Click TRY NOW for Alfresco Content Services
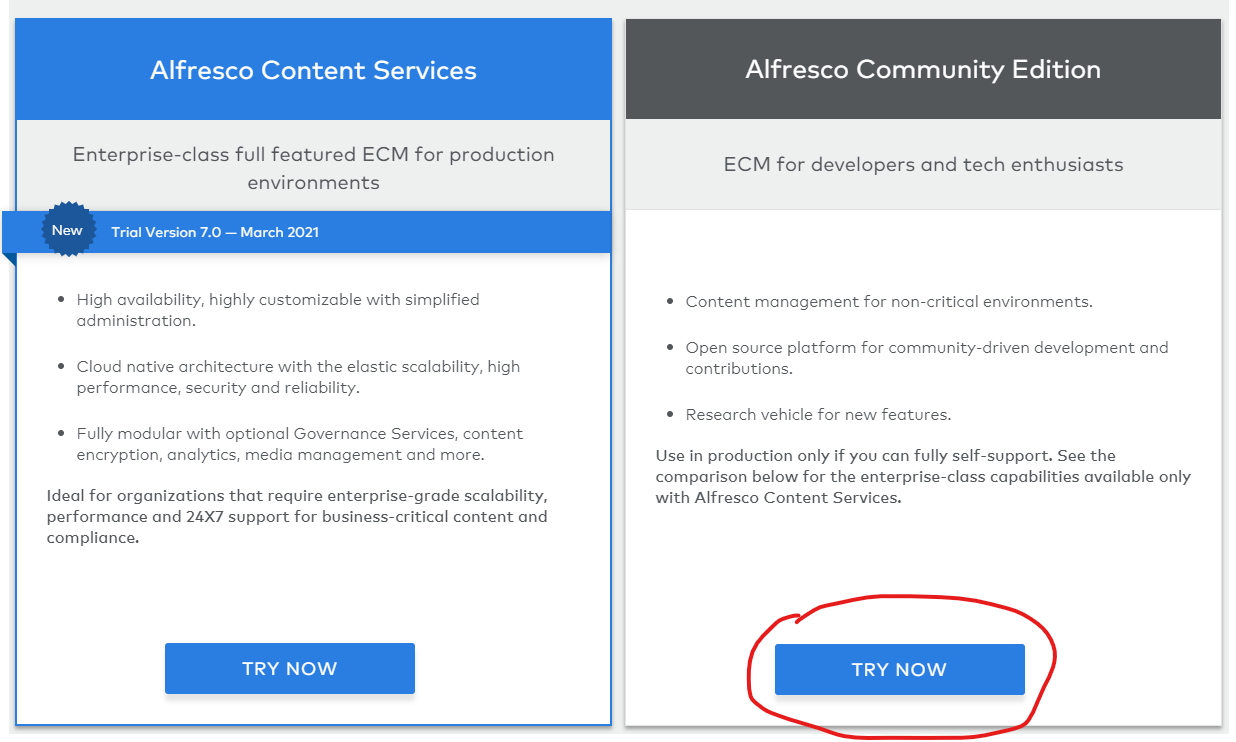 pos(289,668)
